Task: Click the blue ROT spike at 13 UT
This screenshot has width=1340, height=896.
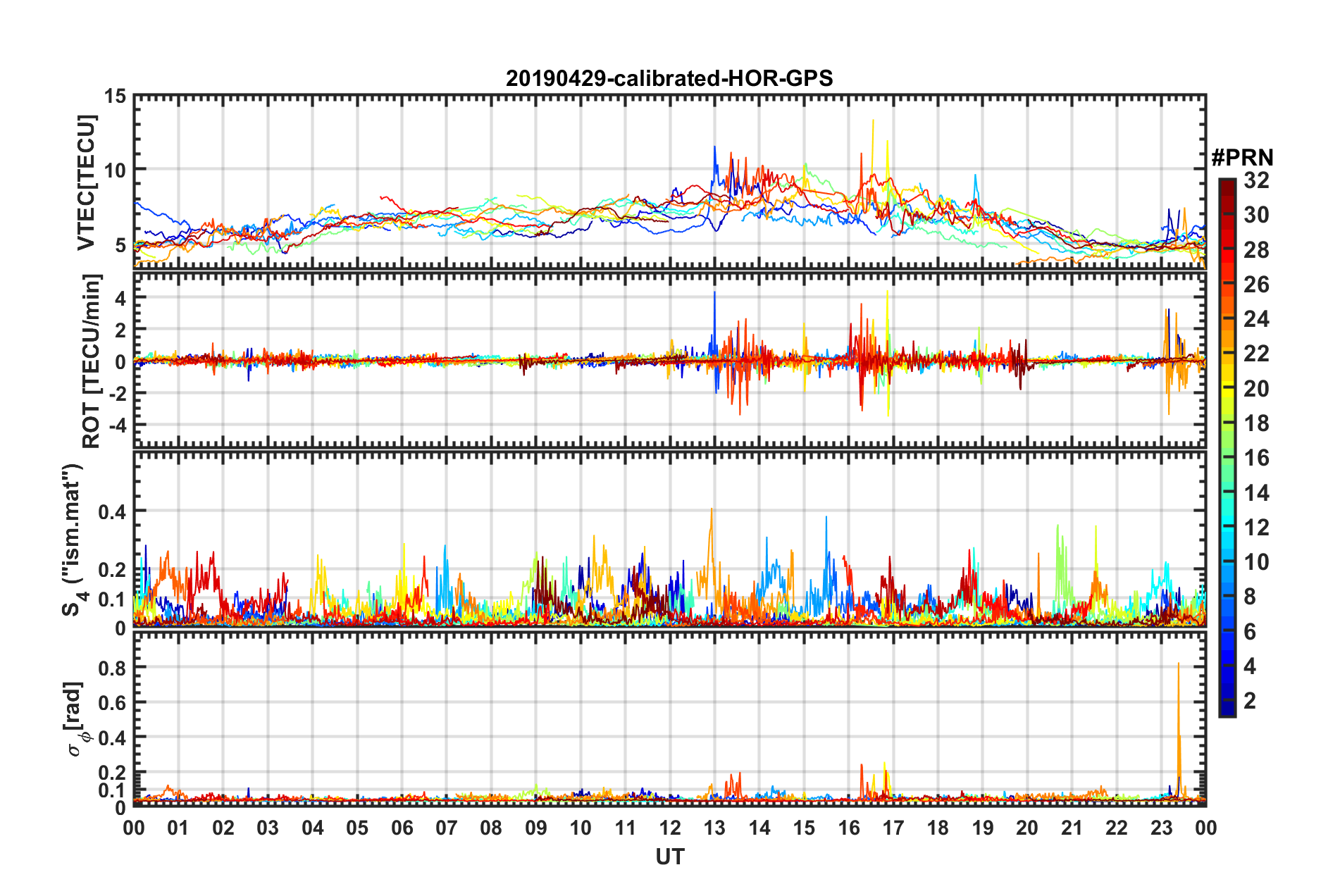Action: point(714,324)
